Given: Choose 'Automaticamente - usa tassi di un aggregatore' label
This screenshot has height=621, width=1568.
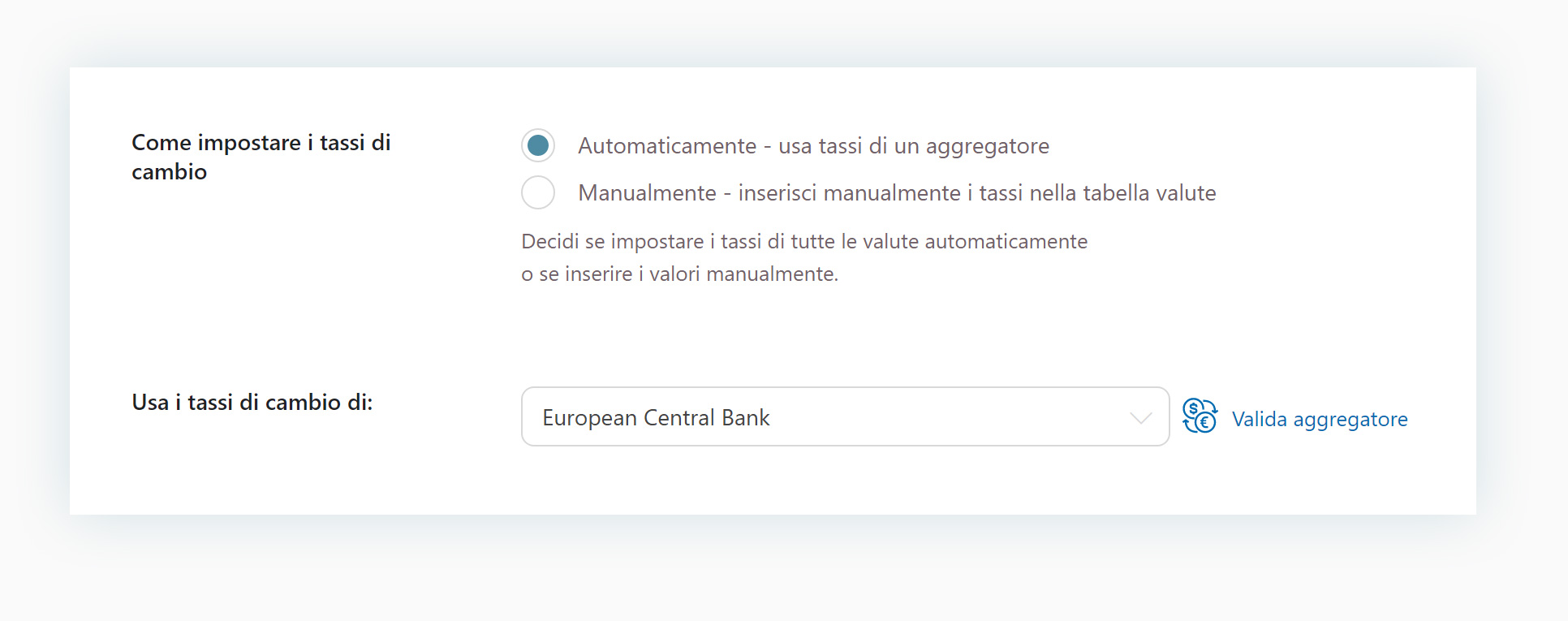Looking at the screenshot, I should (x=813, y=146).
